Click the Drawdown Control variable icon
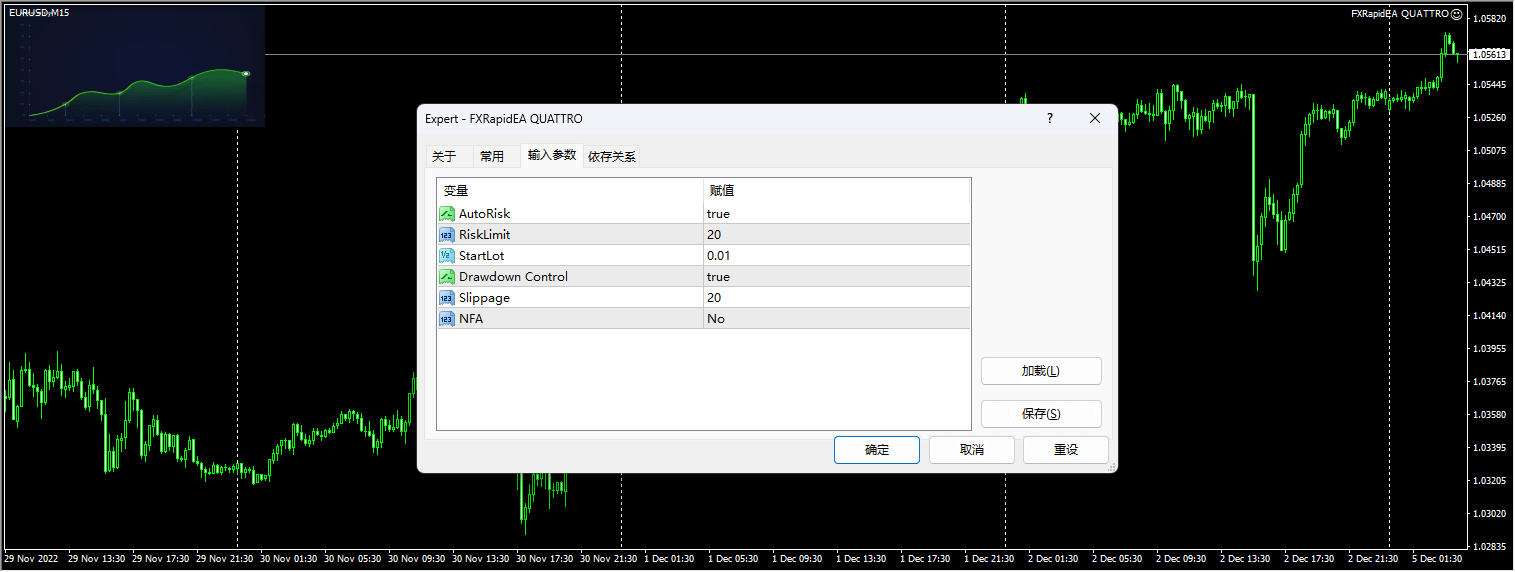Image resolution: width=1515 pixels, height=572 pixels. [447, 277]
